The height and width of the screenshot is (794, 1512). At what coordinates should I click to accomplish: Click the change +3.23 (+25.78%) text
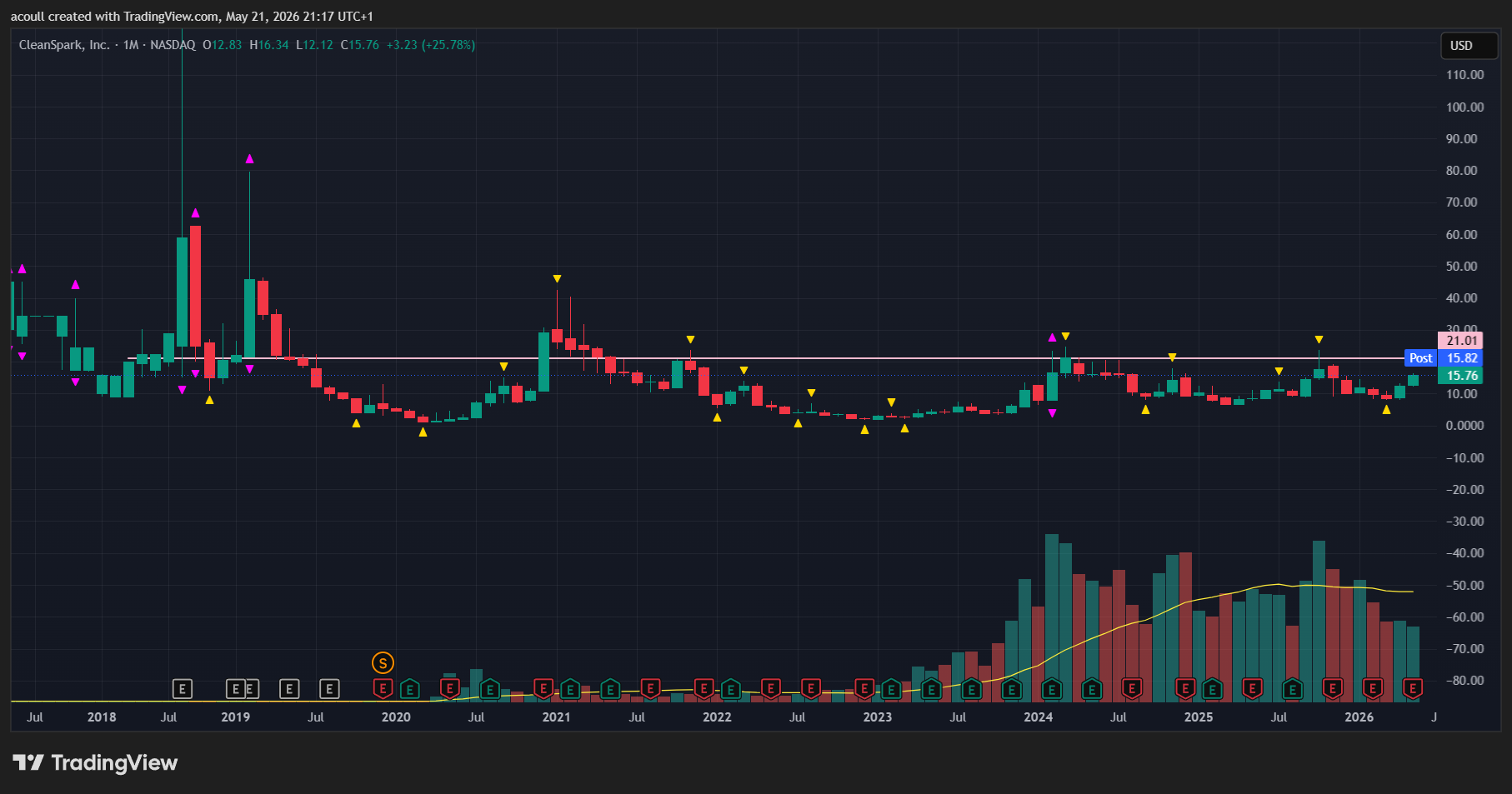[x=431, y=45]
